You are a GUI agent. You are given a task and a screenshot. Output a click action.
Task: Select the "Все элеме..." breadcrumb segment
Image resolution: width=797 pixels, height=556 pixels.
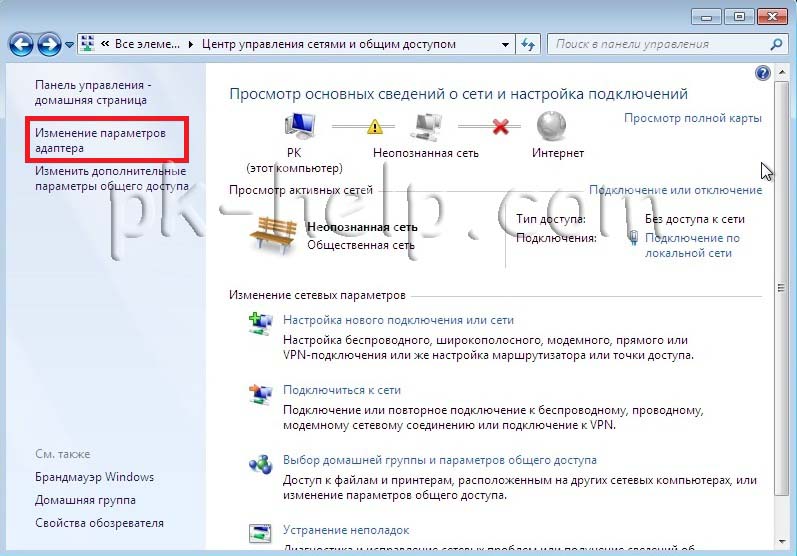pos(145,44)
